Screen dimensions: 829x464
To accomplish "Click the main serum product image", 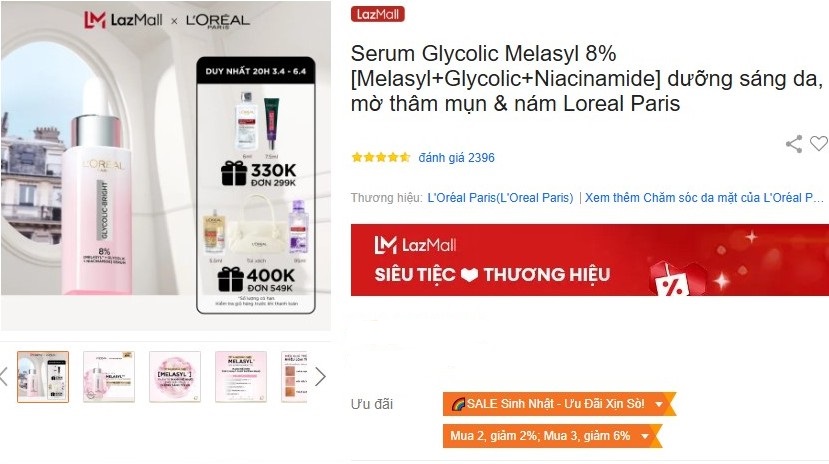I will [165, 165].
